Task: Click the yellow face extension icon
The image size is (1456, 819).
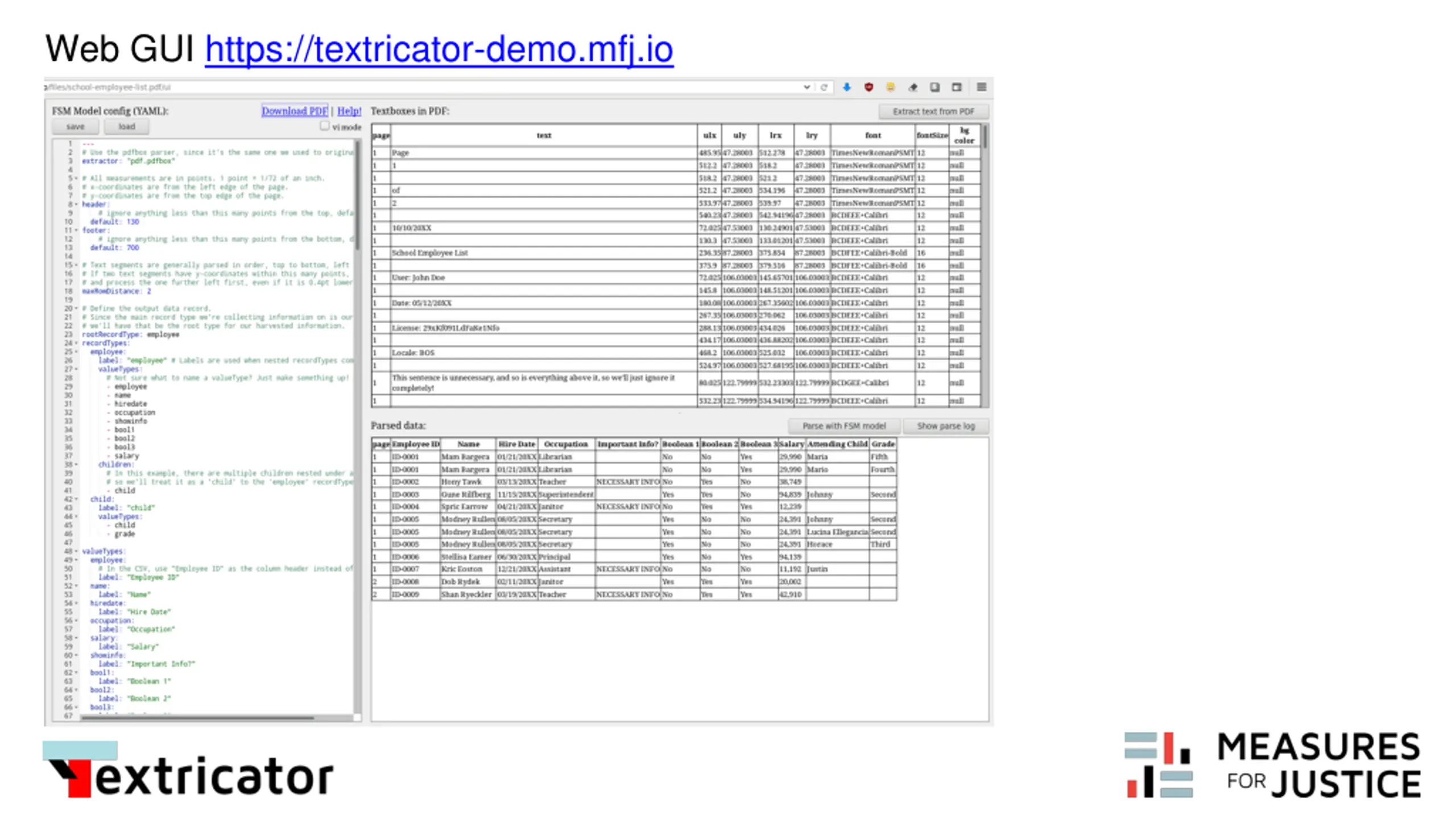Action: point(891,87)
